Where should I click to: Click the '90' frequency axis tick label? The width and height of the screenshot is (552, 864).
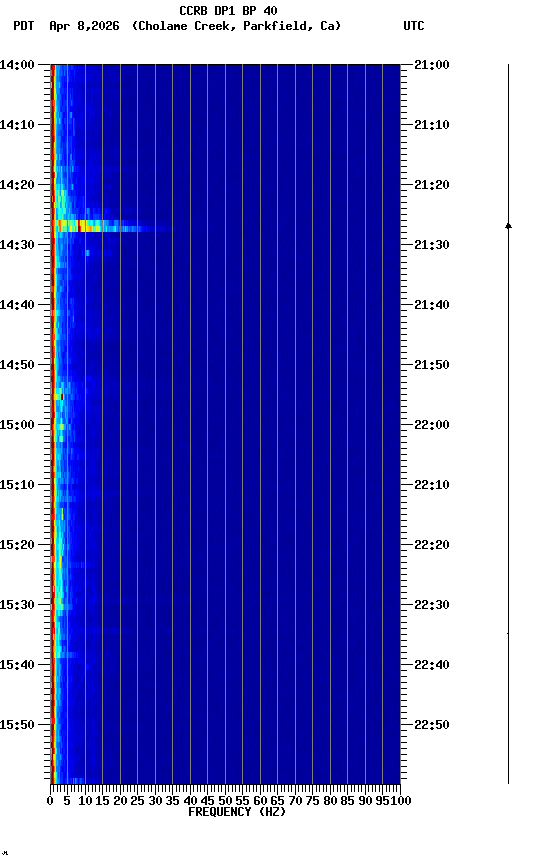[x=365, y=801]
